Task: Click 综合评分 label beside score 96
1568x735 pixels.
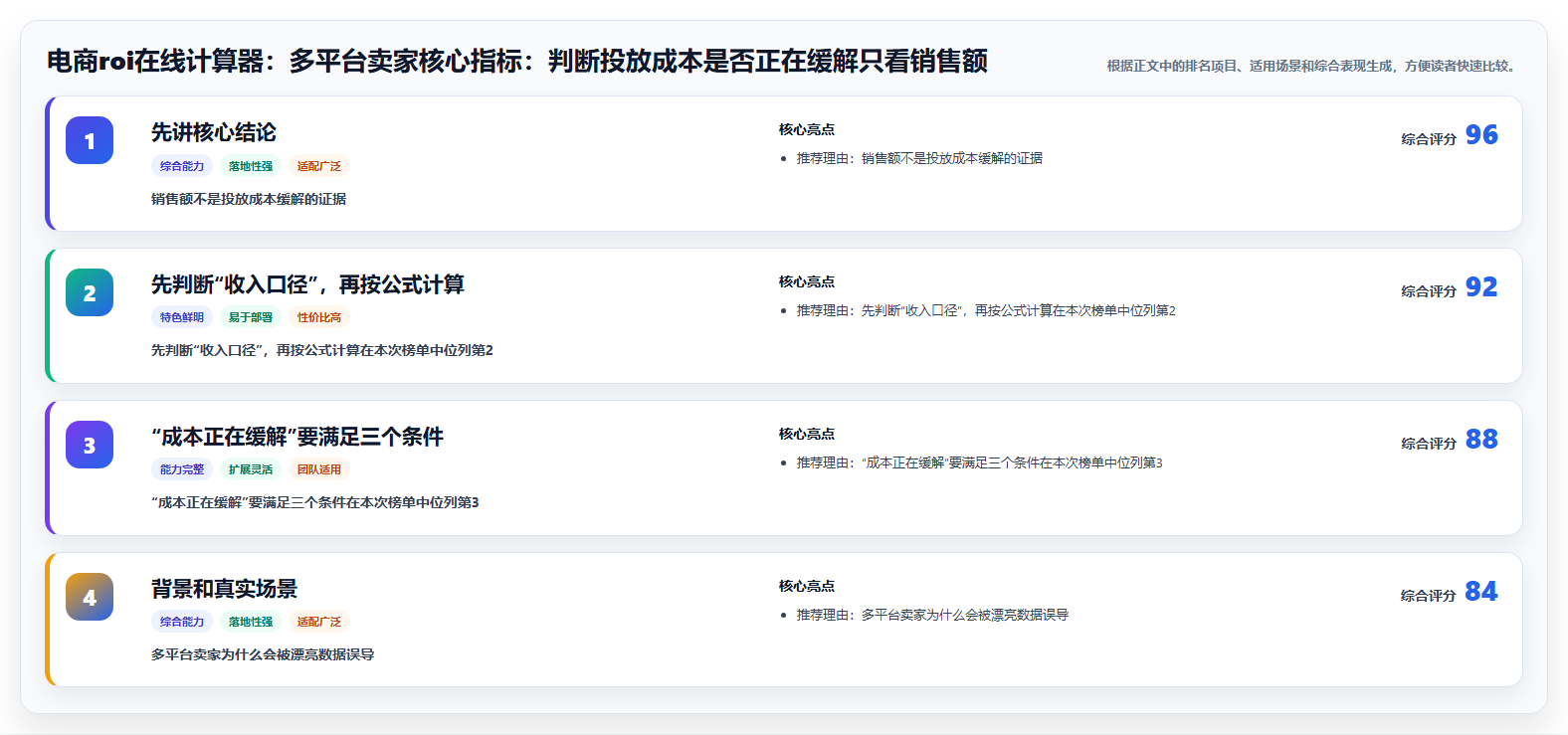Action: tap(1429, 139)
